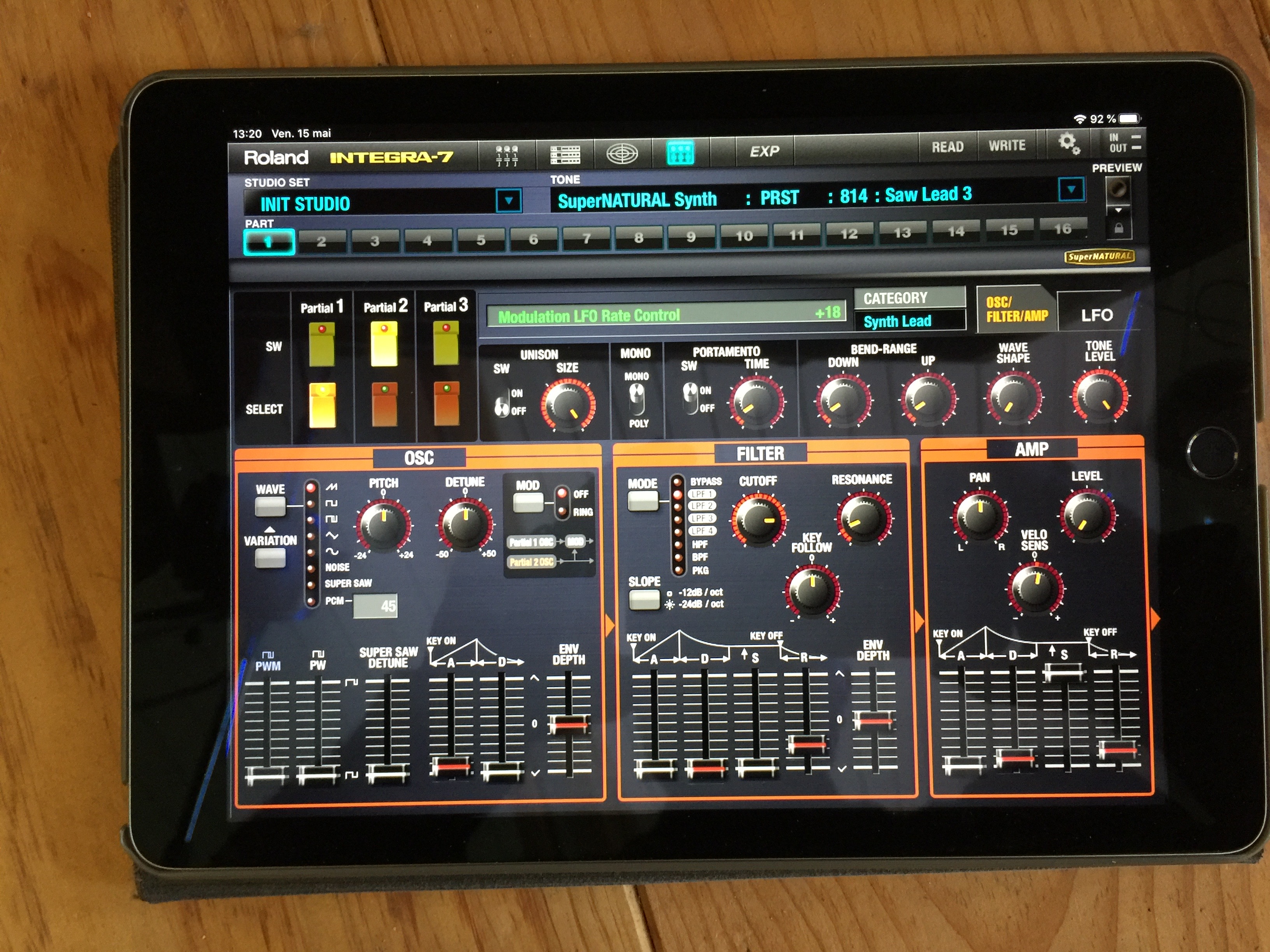
Task: Click the filter ENV DEPTH slider handle
Action: (873, 719)
